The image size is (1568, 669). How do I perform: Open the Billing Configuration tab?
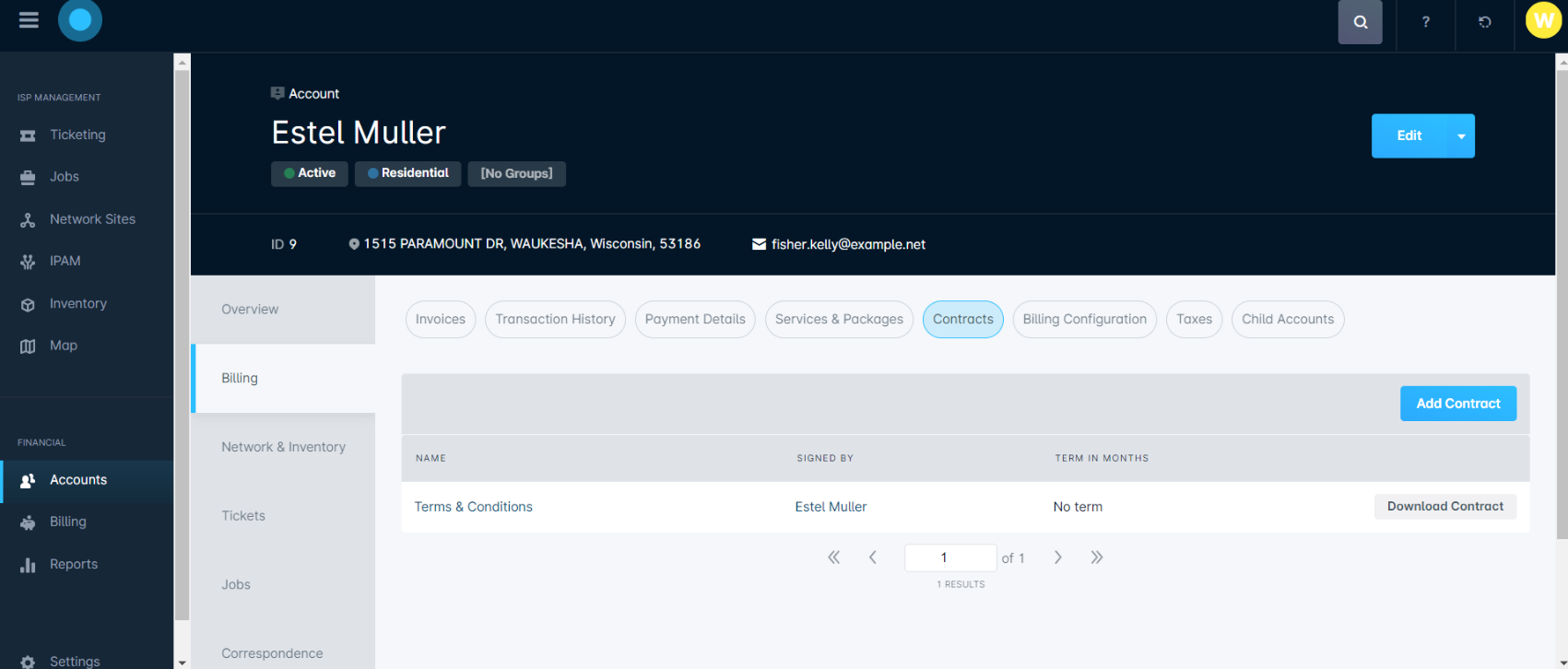point(1084,320)
